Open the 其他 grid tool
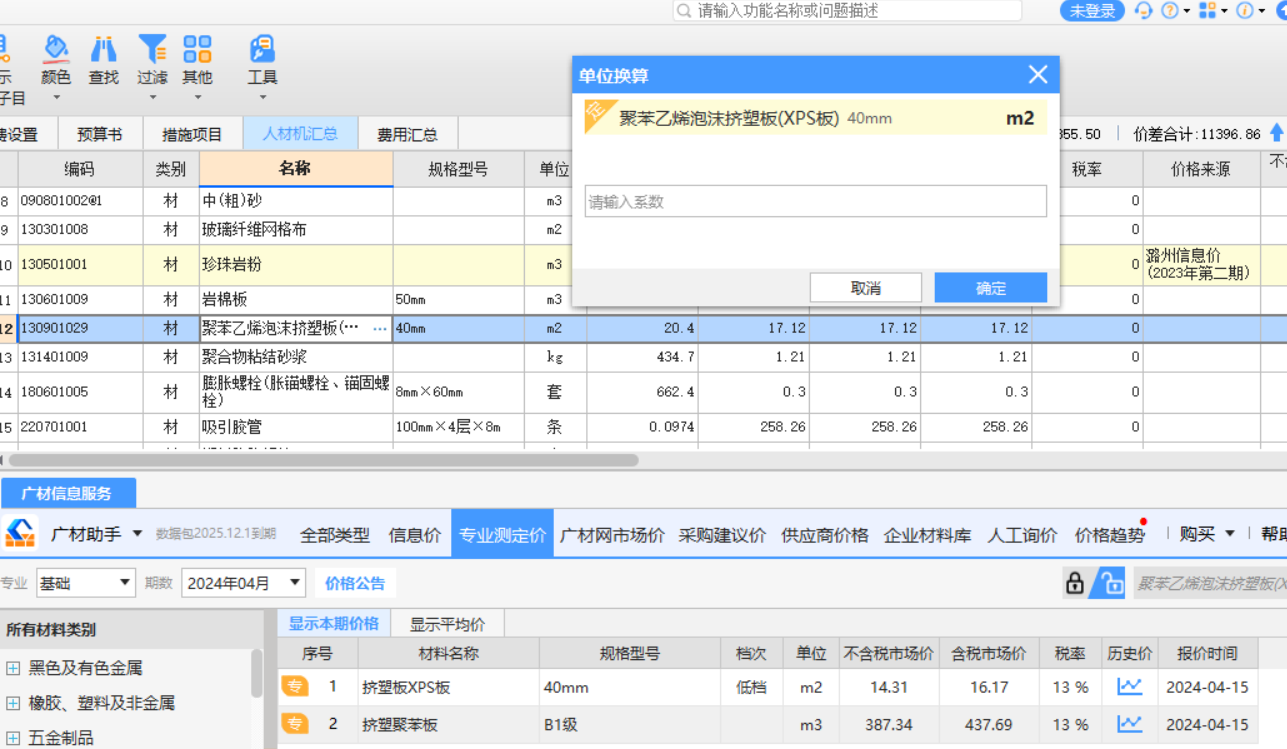The width and height of the screenshot is (1287, 749). [197, 60]
